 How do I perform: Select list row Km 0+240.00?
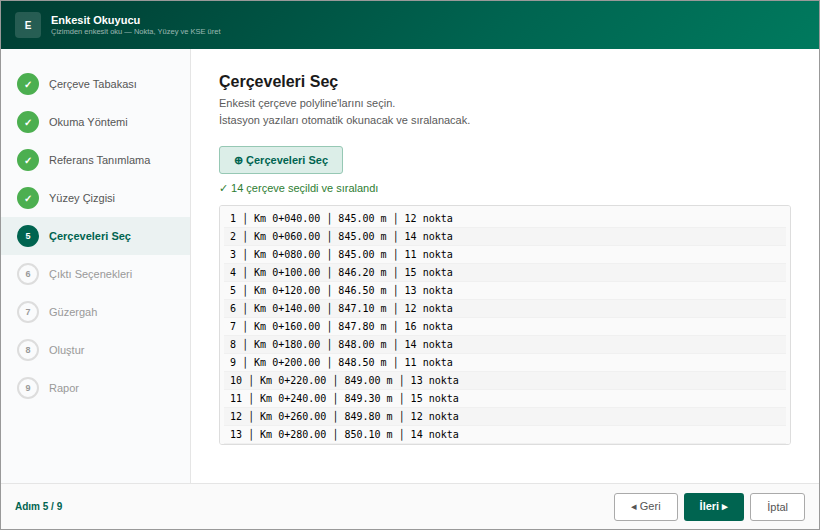pos(505,398)
